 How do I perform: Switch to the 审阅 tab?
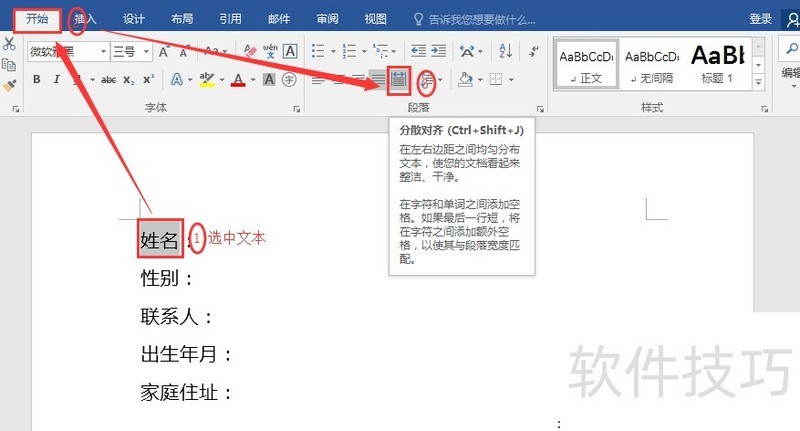(327, 19)
